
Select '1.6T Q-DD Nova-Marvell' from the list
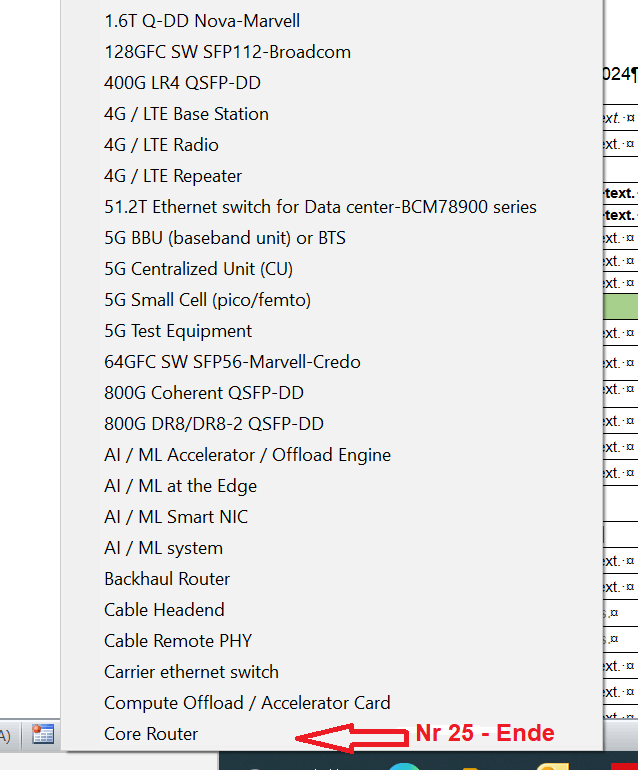click(202, 21)
